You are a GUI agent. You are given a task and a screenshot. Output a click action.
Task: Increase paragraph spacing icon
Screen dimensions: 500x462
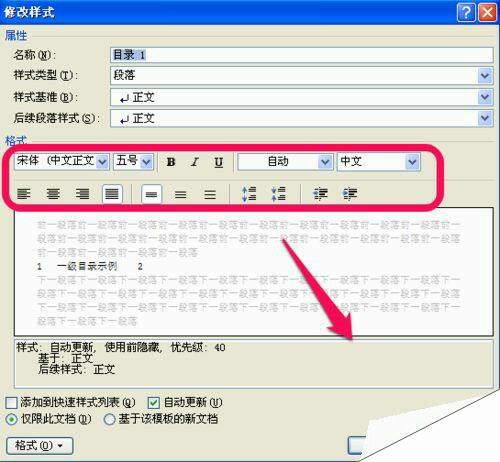(249, 194)
